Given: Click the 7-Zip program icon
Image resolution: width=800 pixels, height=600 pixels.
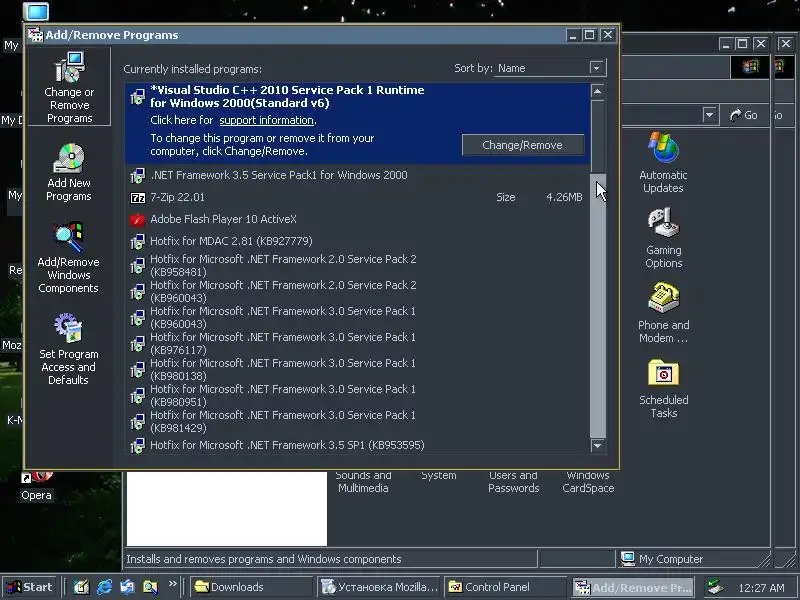Looking at the screenshot, I should 138,197.
